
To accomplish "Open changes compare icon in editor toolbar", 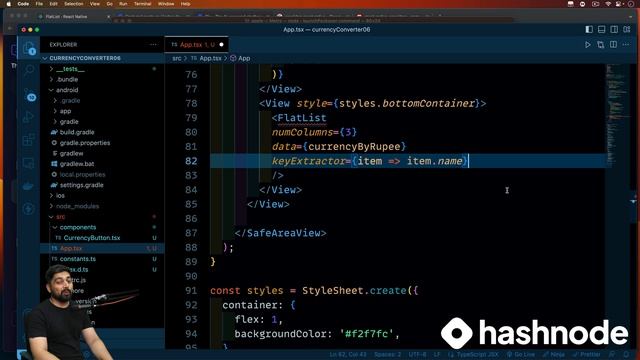I will tap(600, 44).
